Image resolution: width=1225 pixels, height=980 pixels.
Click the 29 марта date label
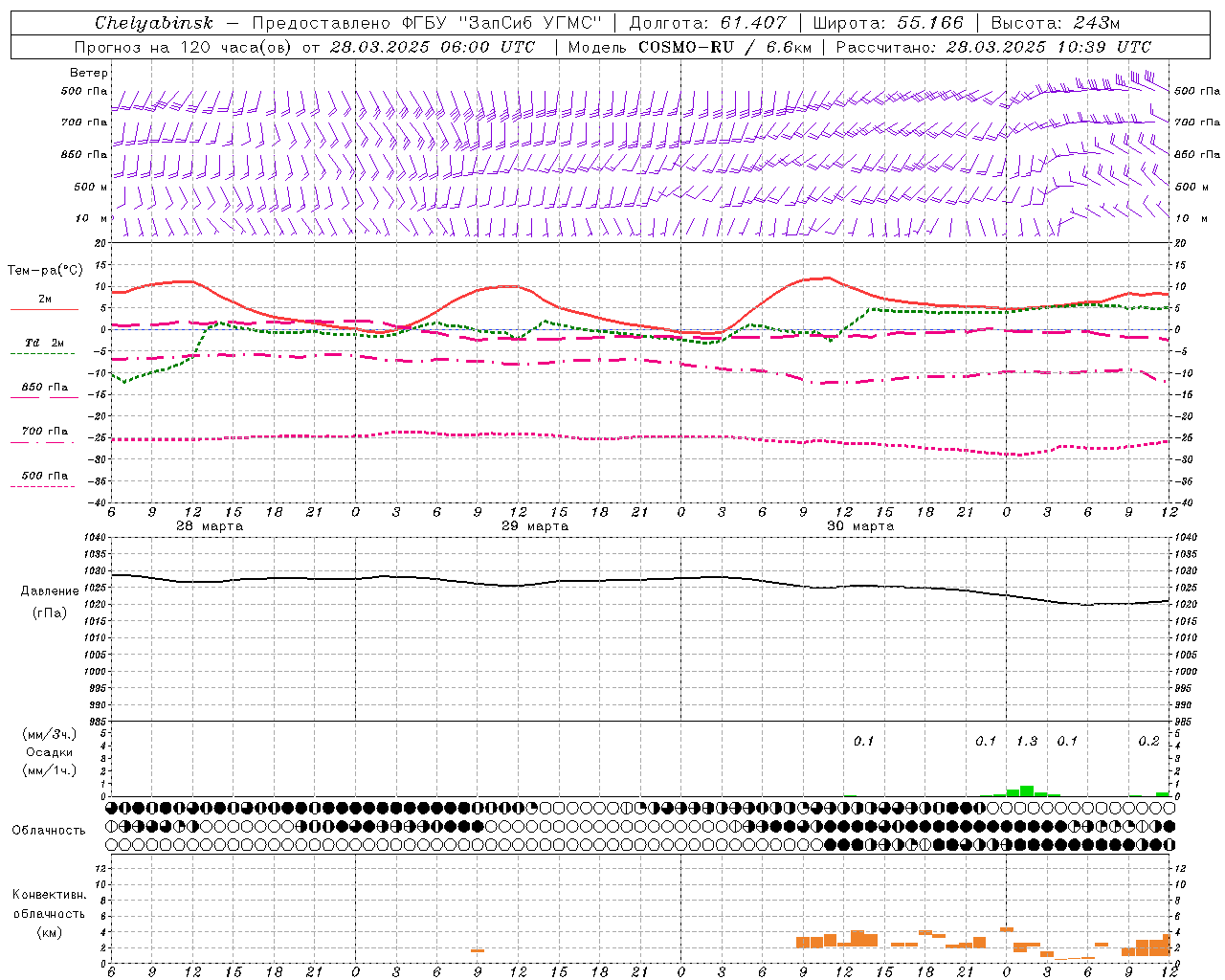point(535,526)
